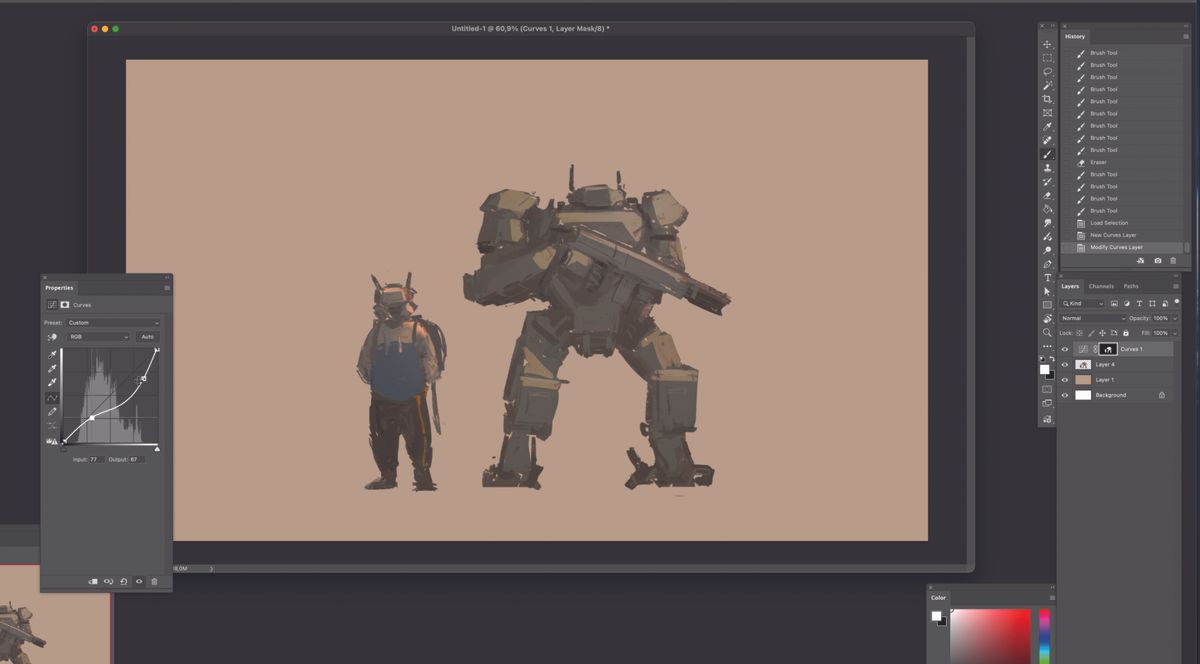Toggle the lock all layer attributes button

1126,333
